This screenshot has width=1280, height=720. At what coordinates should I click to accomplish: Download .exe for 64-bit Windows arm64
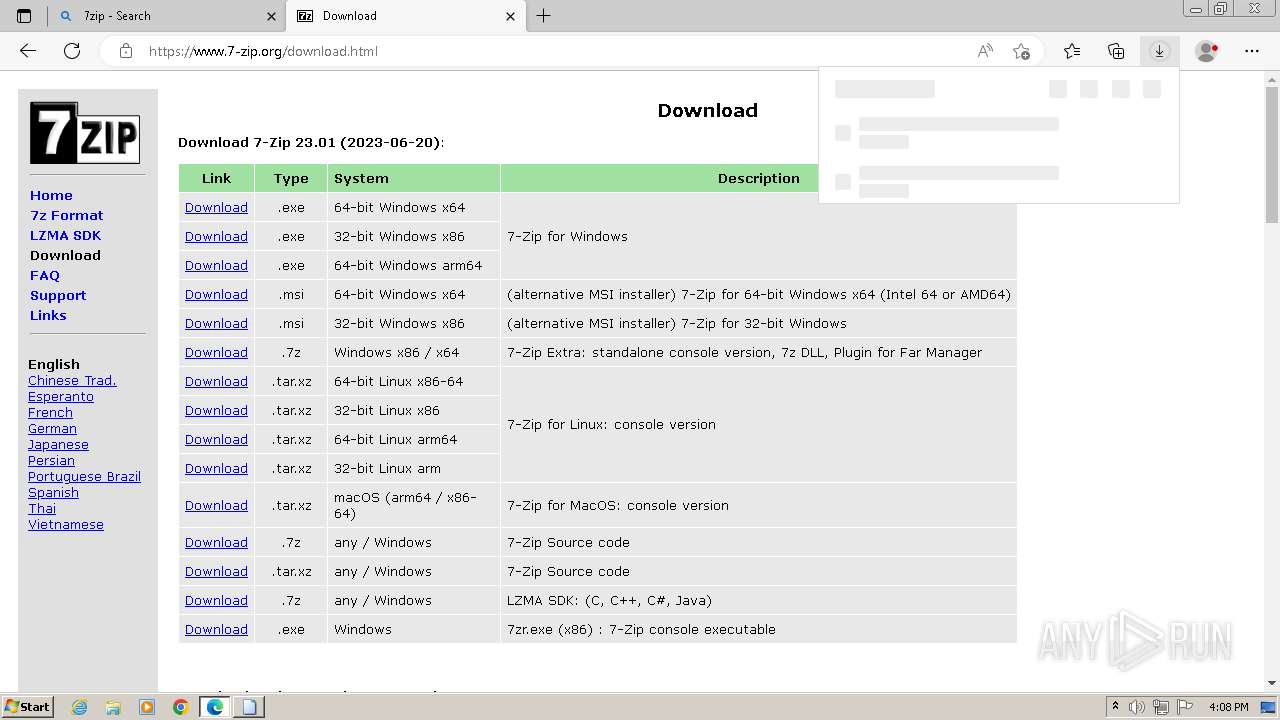(x=216, y=265)
